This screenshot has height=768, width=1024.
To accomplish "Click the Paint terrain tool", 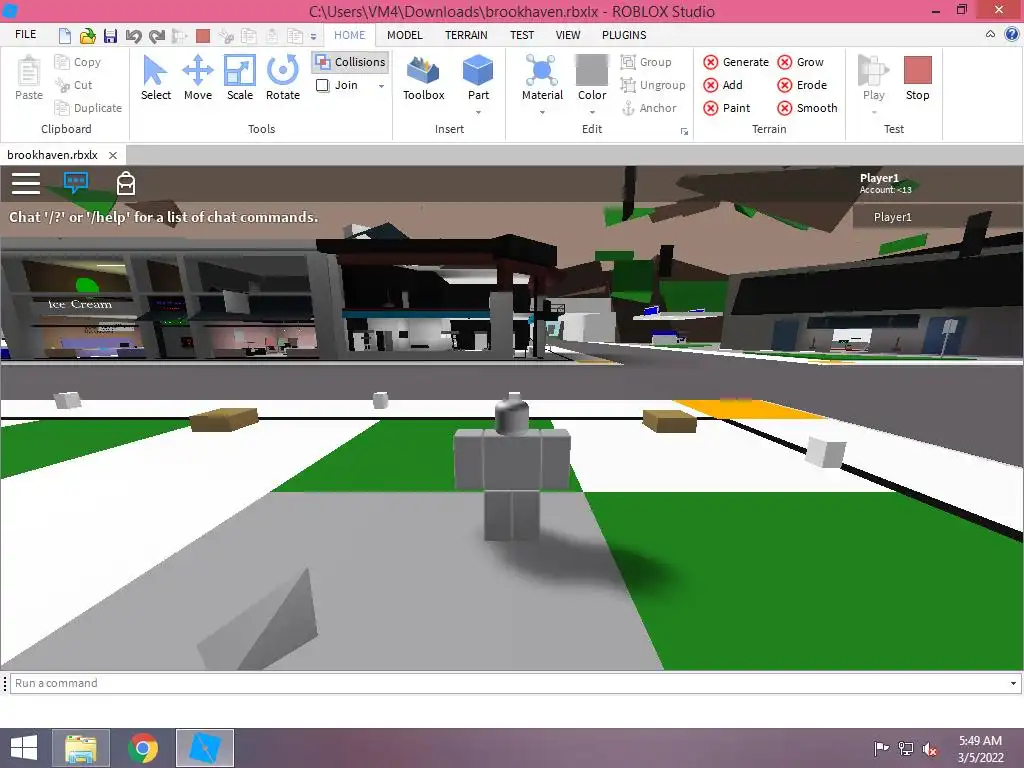I will (727, 108).
